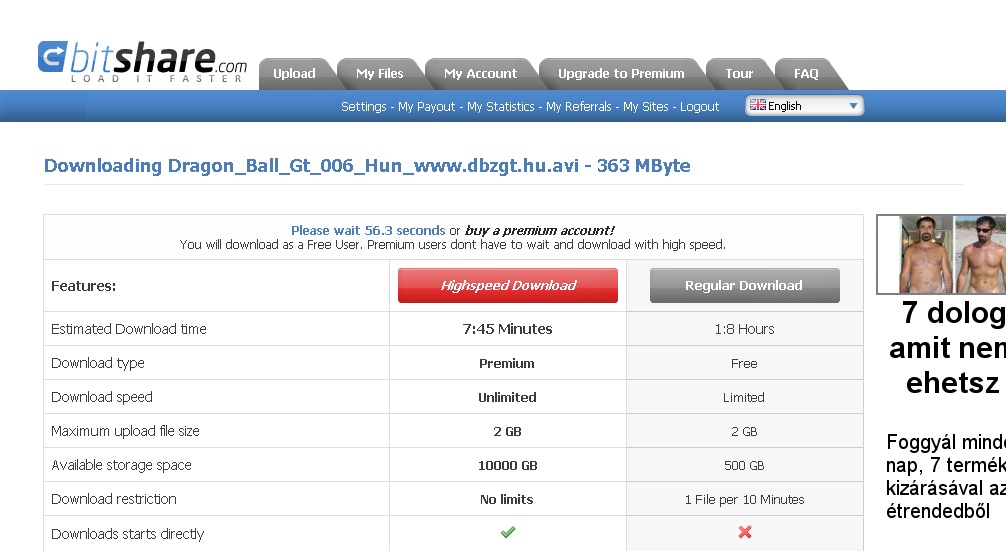
Task: Click the red Highspeed Download button
Action: pyautogui.click(x=507, y=285)
